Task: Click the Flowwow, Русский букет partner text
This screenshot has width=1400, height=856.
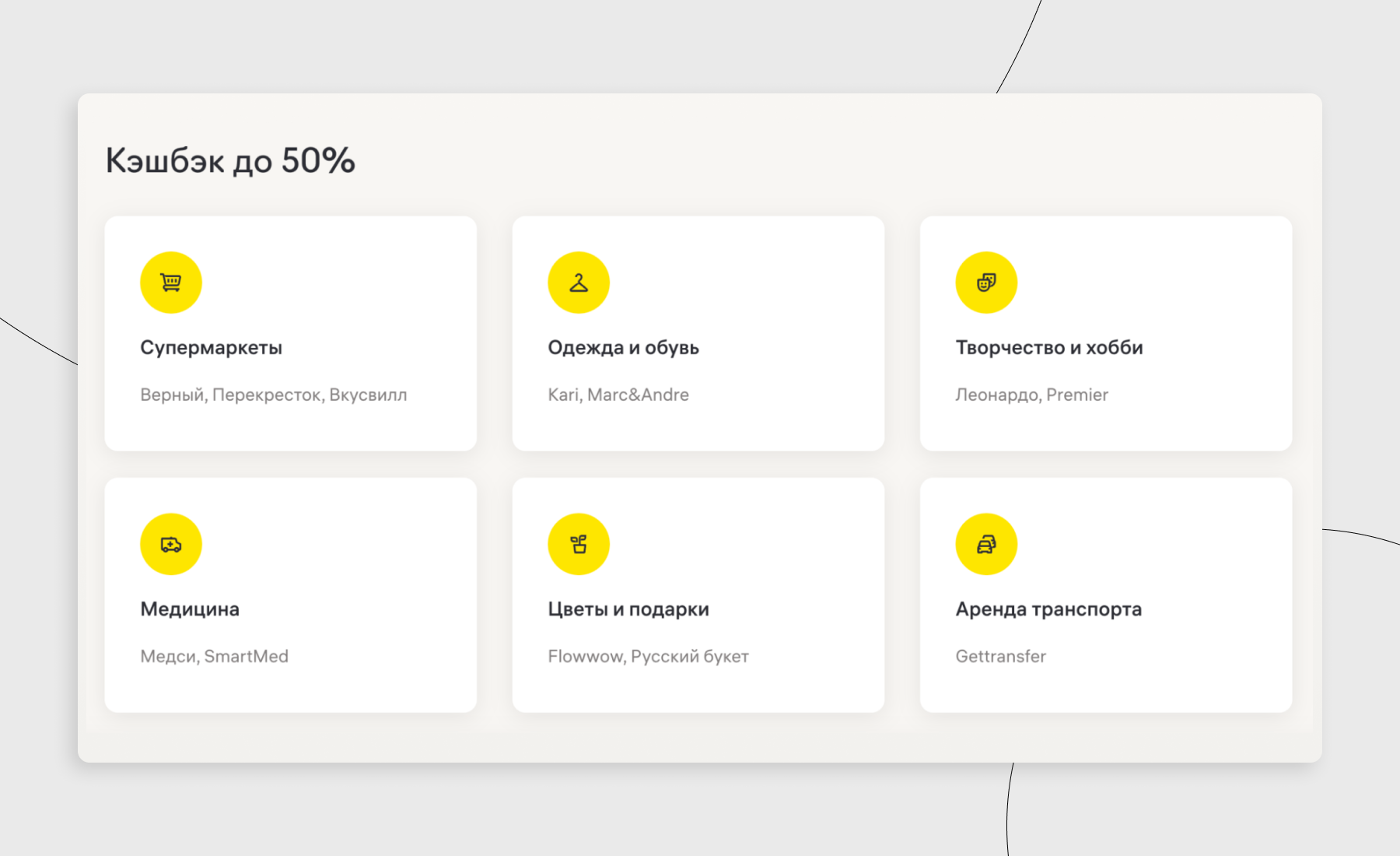Action: tap(648, 657)
